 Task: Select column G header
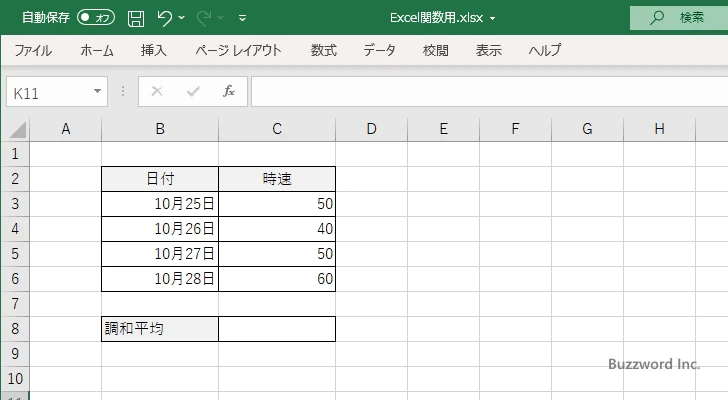587,129
